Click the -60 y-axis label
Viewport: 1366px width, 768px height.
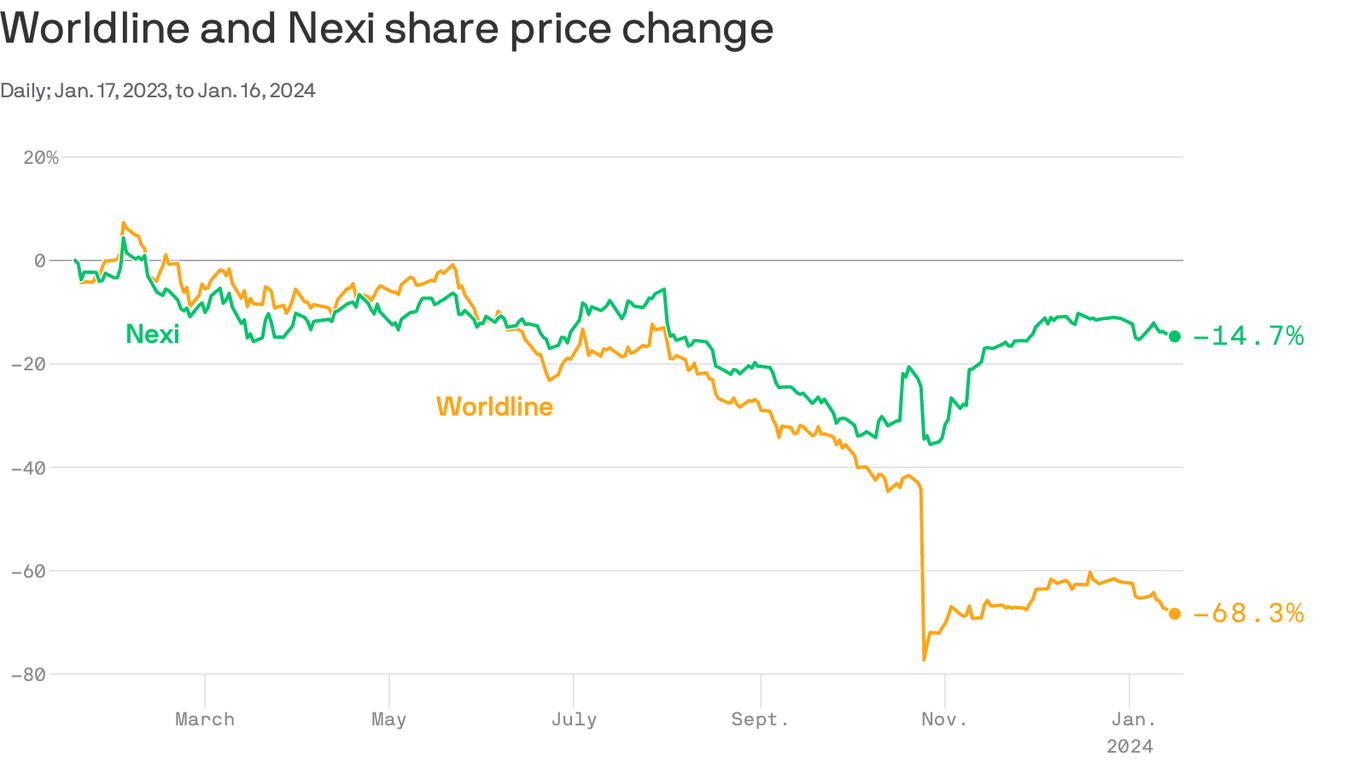click(34, 571)
